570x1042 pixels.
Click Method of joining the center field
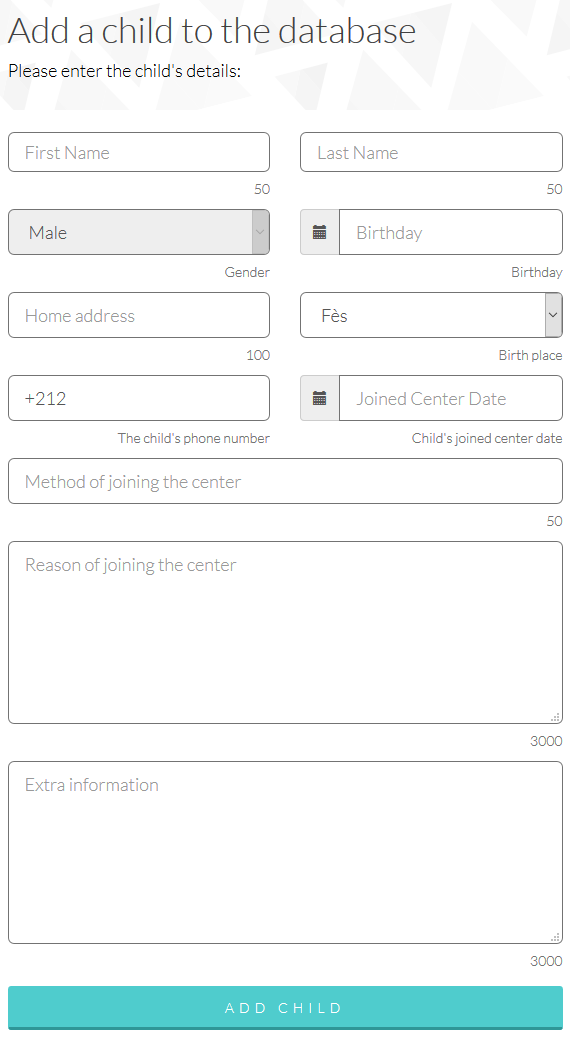pyautogui.click(x=285, y=481)
